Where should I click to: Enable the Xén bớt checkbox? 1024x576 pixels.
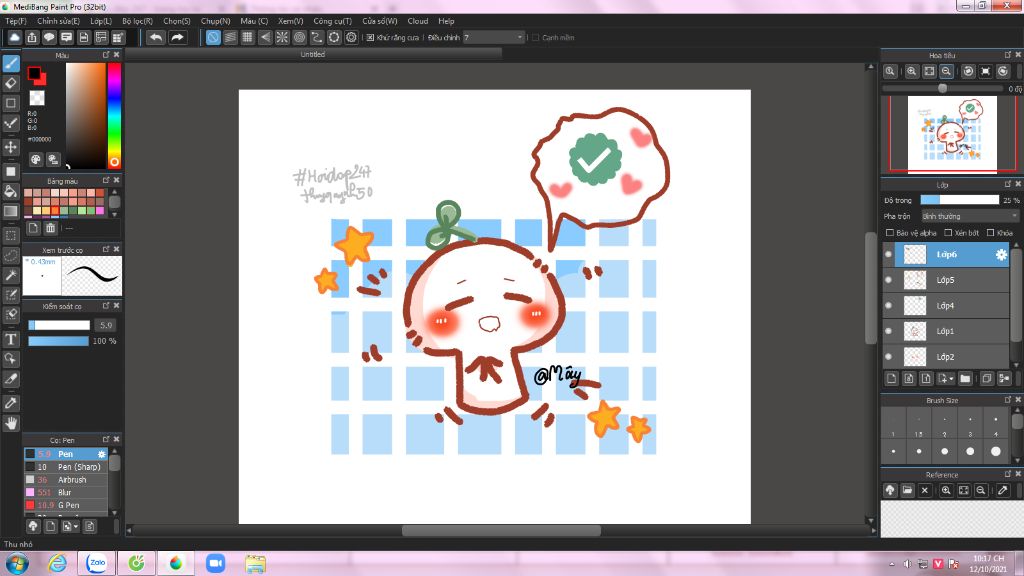[x=948, y=232]
